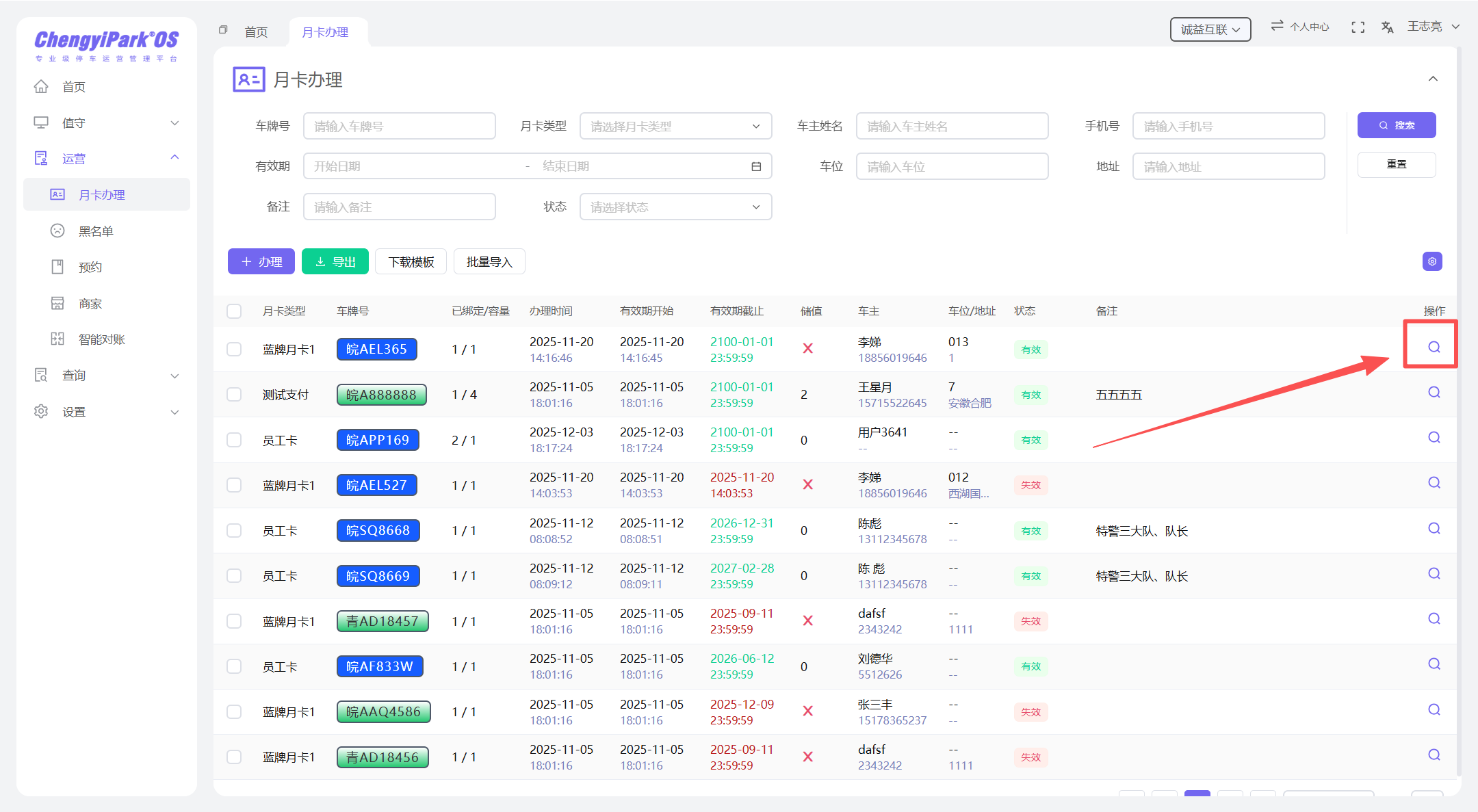Click the 车牌号 input field
This screenshot has width=1478, height=812.
[x=399, y=126]
